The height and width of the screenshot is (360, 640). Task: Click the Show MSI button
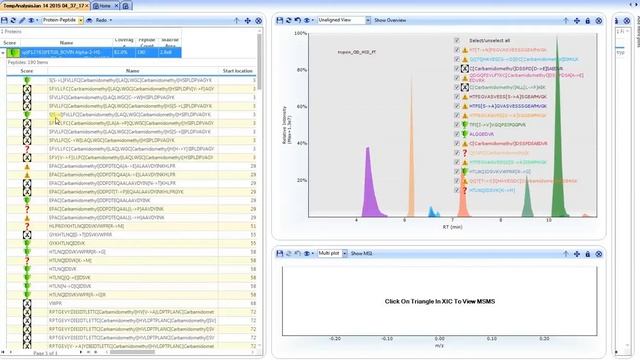pyautogui.click(x=362, y=253)
